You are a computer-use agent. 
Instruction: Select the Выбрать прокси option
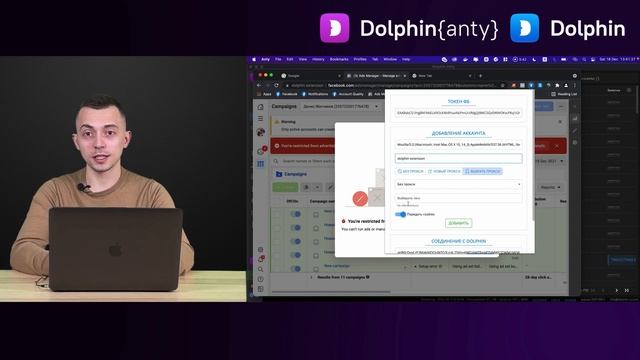[482, 171]
